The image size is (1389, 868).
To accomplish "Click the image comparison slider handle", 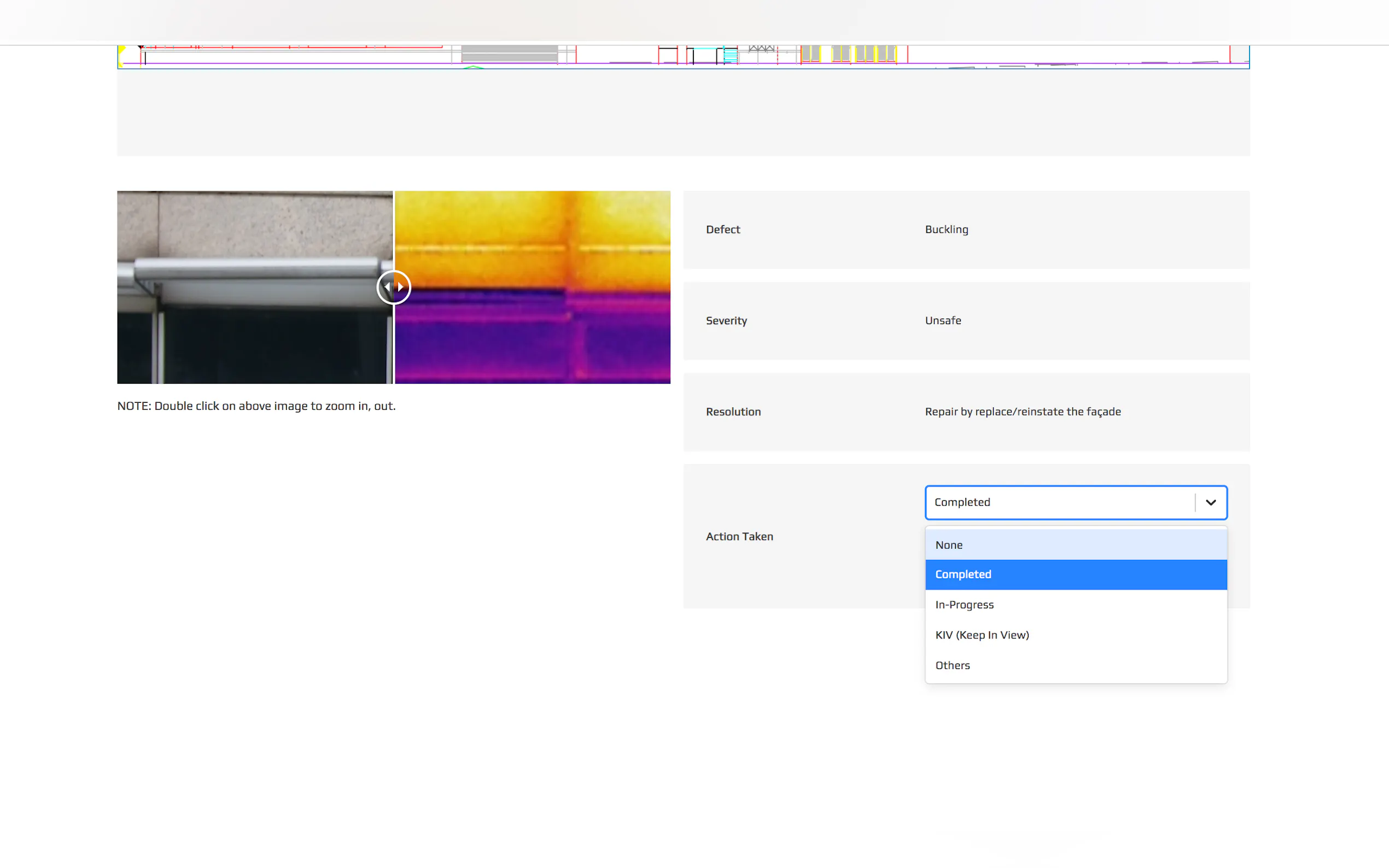I will coord(393,287).
